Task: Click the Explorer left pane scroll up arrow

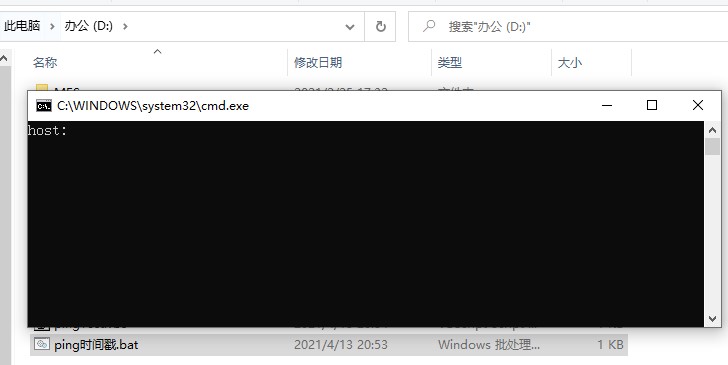Action: click(x=4, y=59)
